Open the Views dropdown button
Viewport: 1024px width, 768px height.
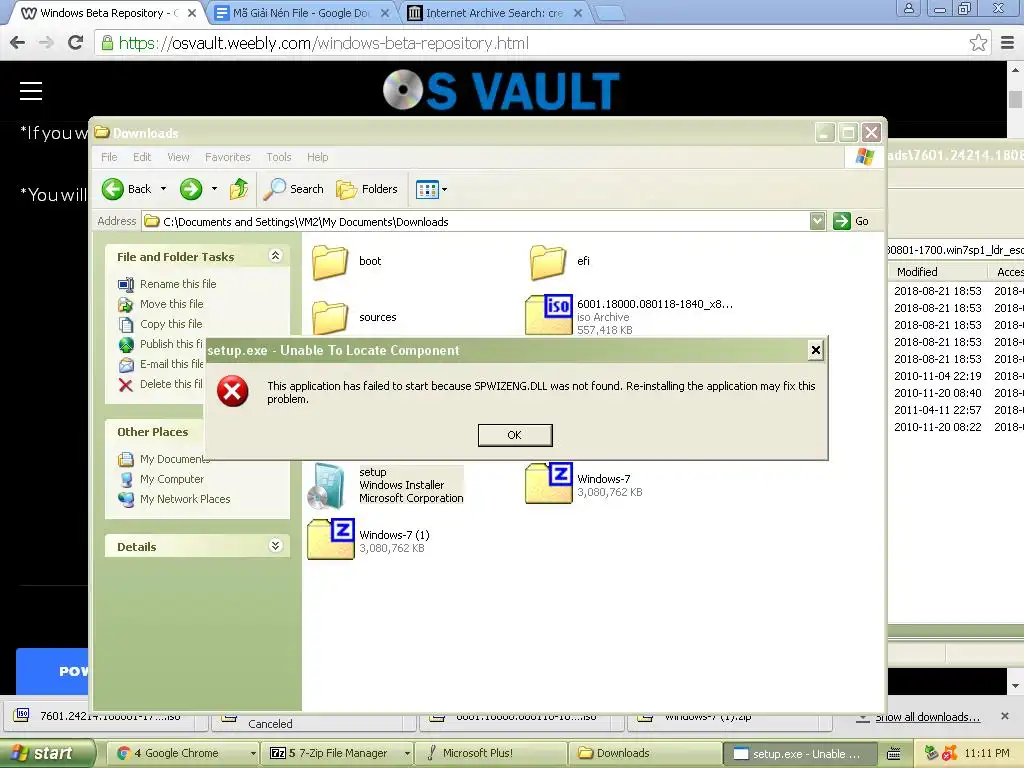click(x=431, y=189)
